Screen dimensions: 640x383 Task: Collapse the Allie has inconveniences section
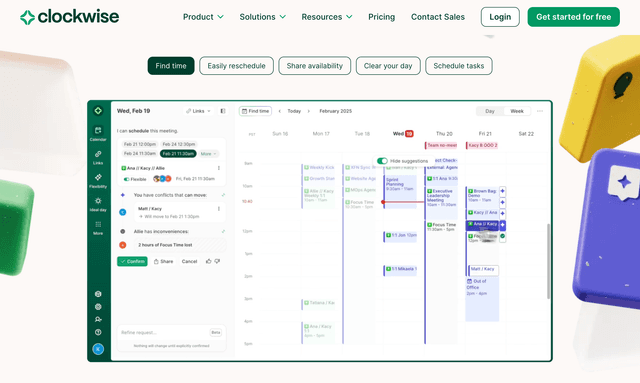tap(223, 232)
